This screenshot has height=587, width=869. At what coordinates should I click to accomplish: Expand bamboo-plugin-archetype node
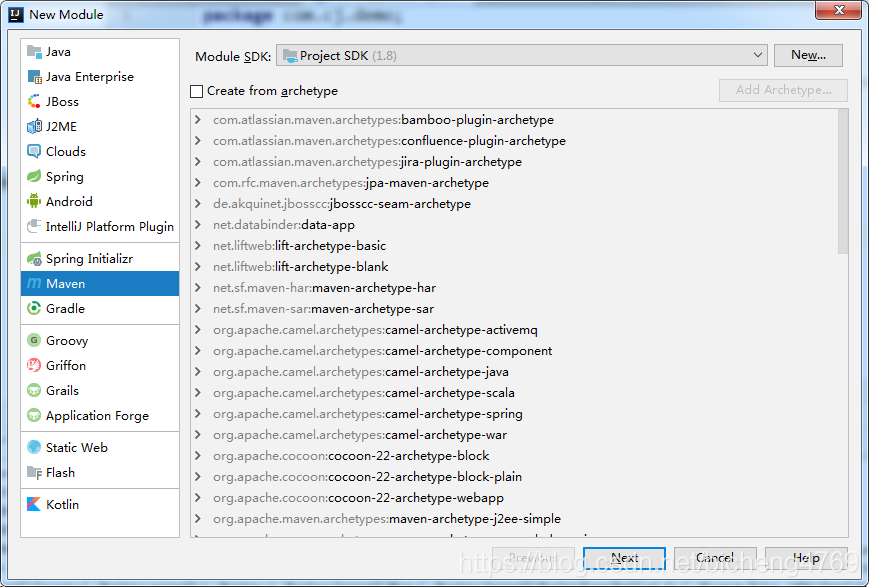[198, 120]
